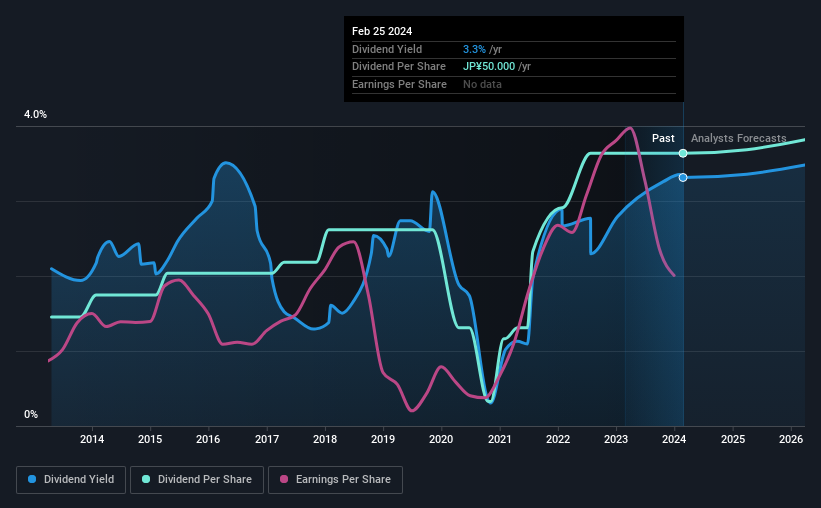Select the 2026 axis label

(791, 439)
